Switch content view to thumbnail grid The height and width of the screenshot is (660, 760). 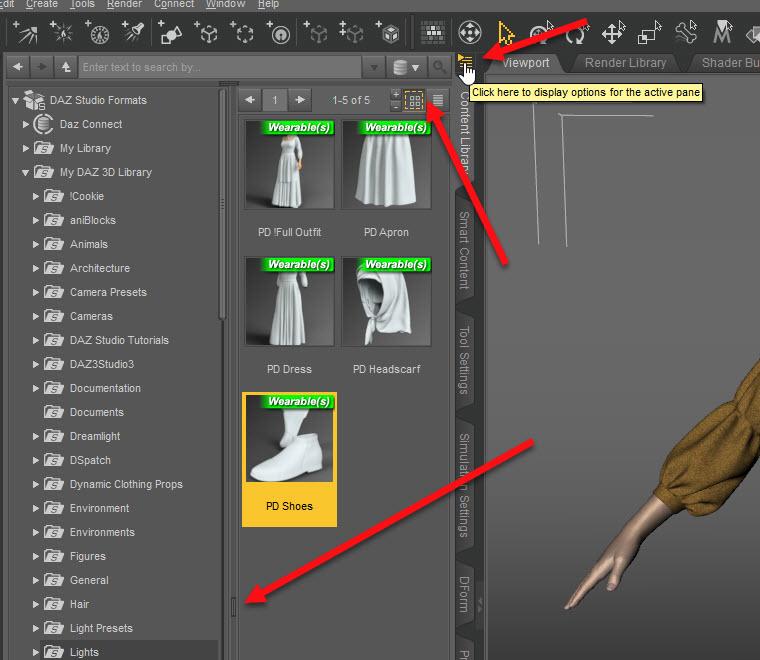[414, 100]
